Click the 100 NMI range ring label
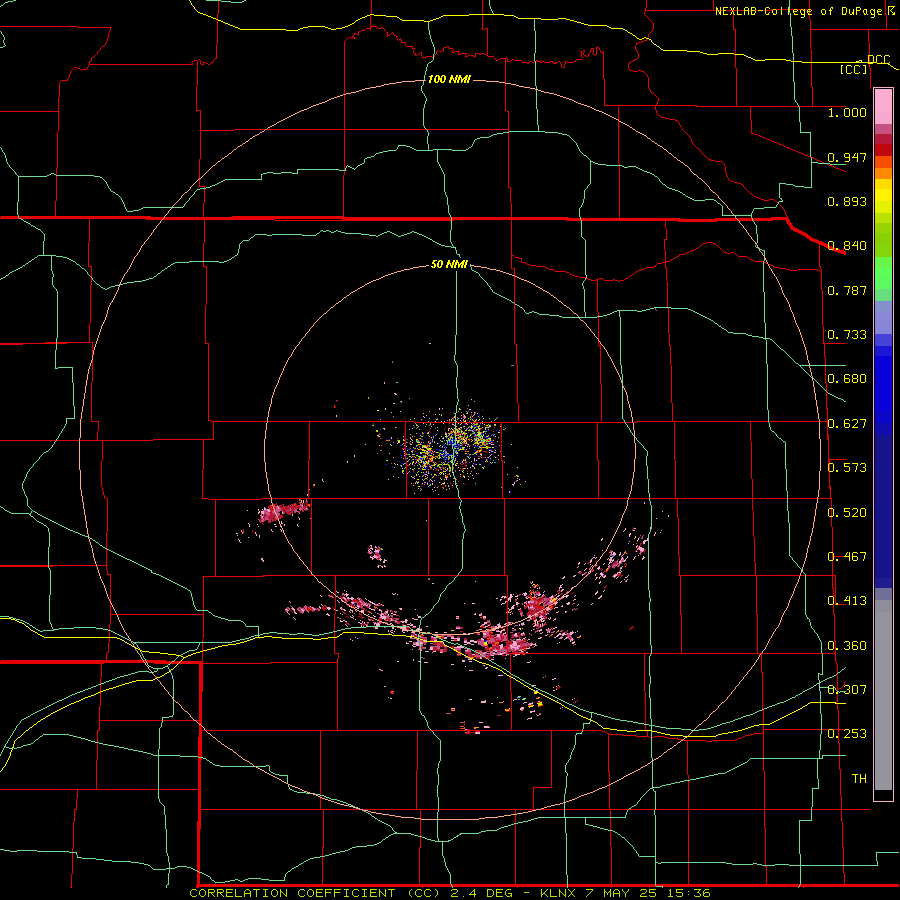 coord(449,79)
